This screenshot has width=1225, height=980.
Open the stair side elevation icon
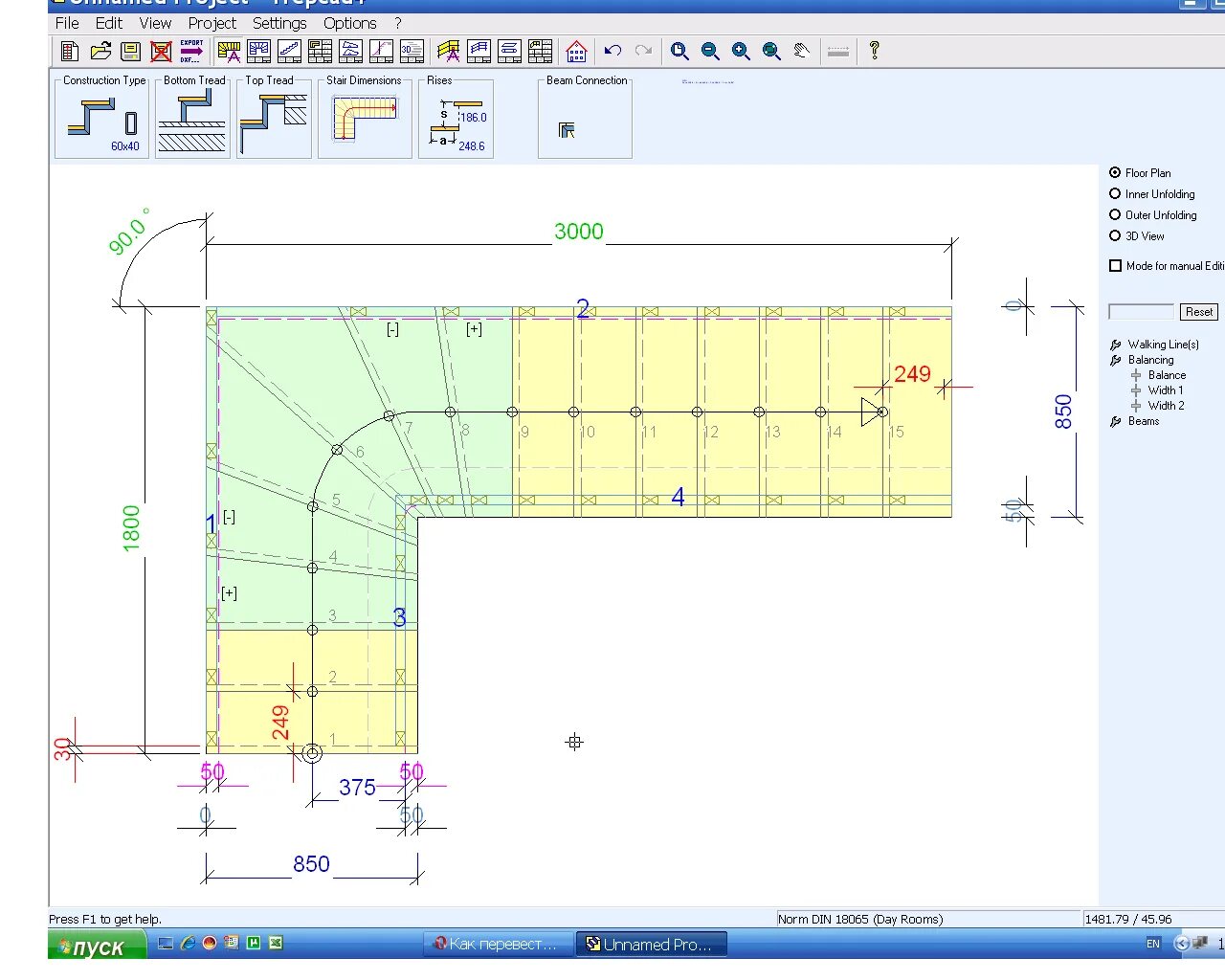pos(290,51)
